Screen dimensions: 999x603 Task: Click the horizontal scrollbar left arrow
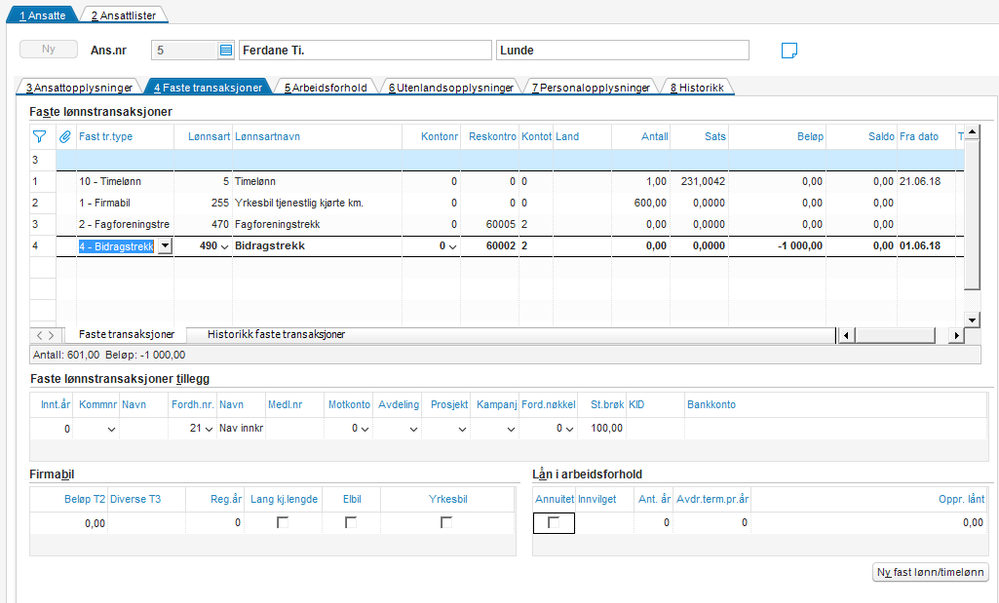845,335
